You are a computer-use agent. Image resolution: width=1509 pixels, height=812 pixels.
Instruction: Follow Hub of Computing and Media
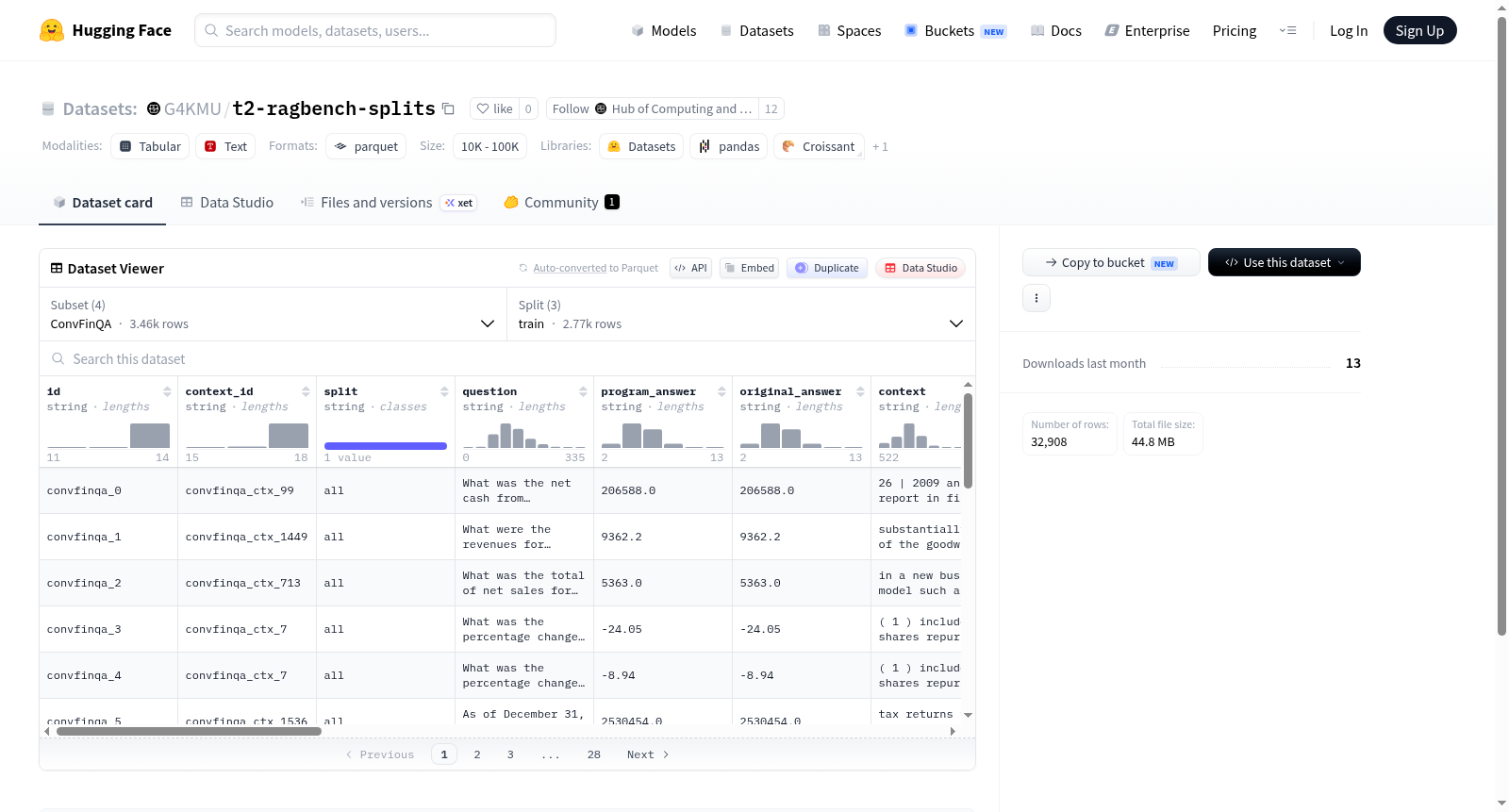coord(652,108)
